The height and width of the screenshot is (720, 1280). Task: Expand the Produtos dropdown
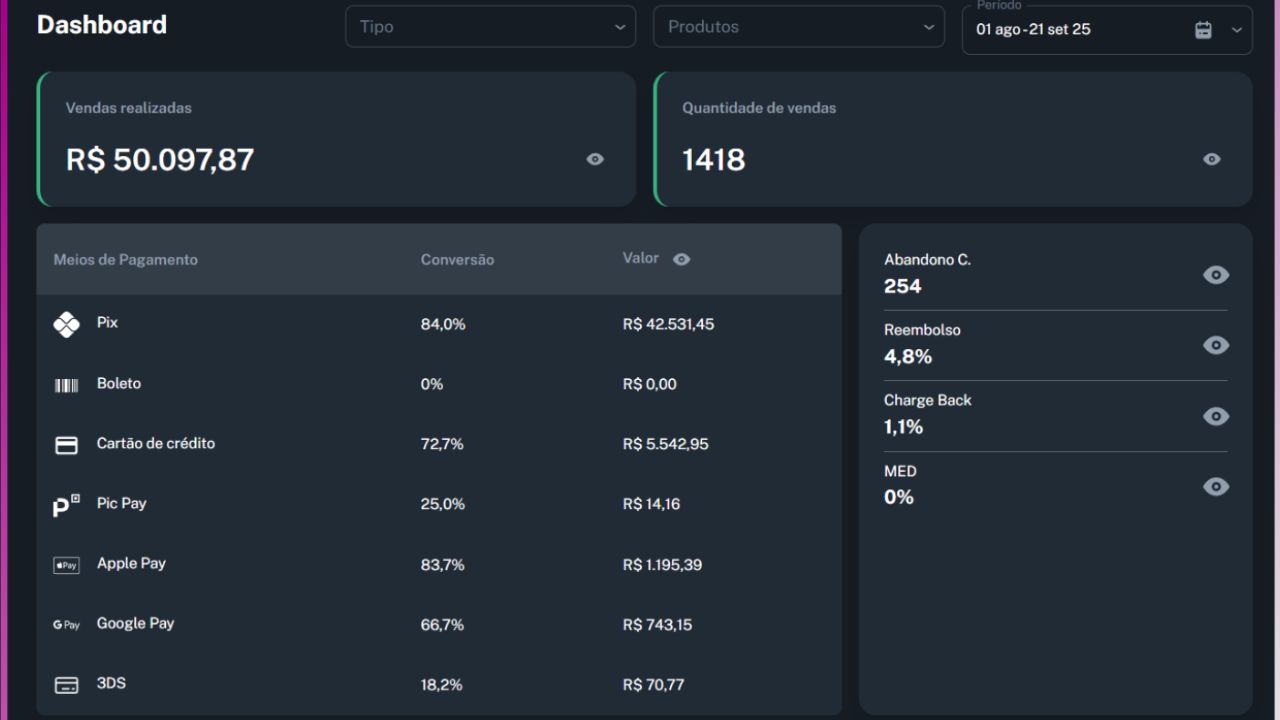coord(798,26)
